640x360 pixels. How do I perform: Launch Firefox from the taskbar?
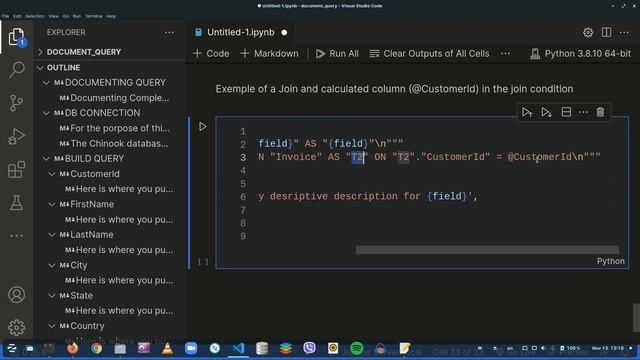pyautogui.click(x=73, y=348)
